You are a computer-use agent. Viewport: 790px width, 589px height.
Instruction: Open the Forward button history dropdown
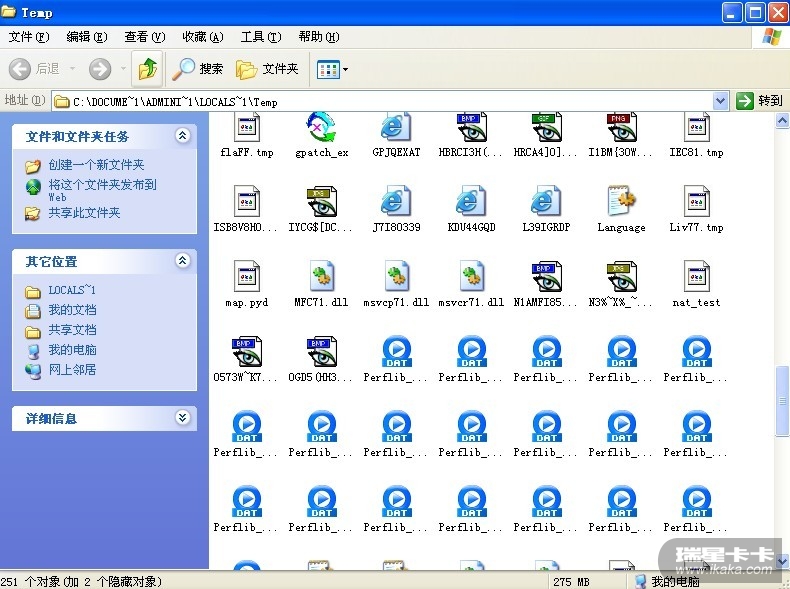click(x=123, y=69)
